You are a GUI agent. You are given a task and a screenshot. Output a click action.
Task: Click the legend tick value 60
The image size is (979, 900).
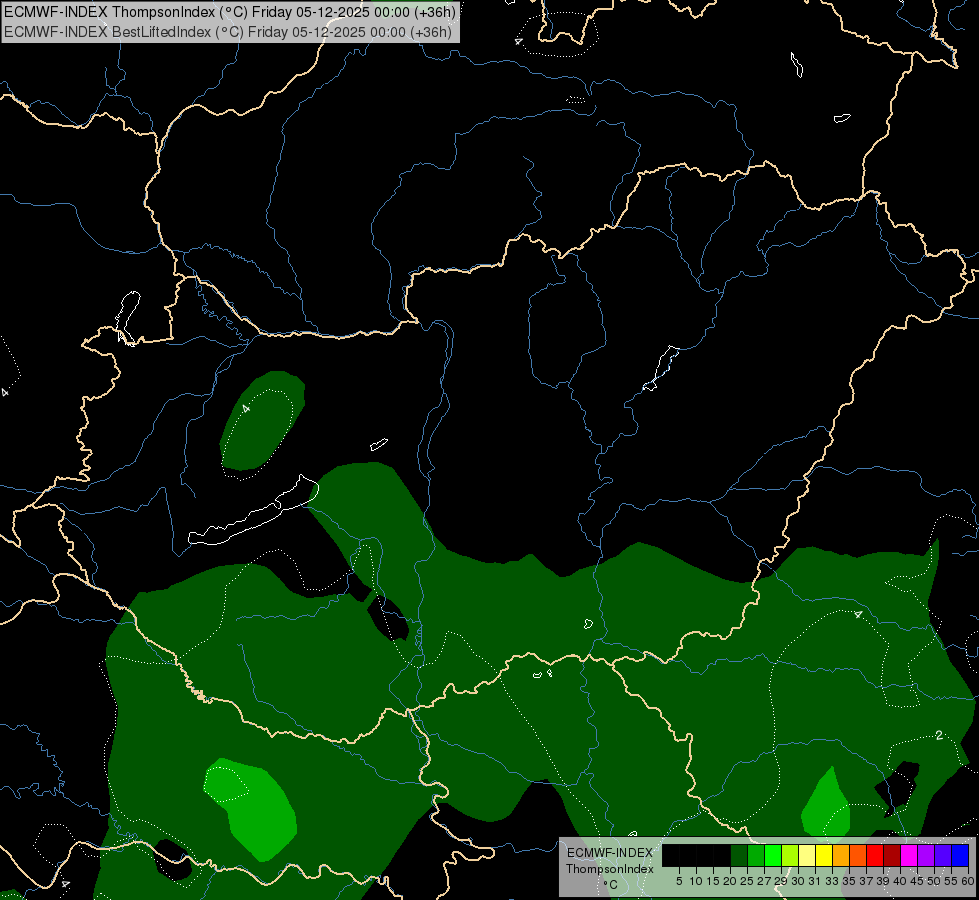[x=968, y=881]
